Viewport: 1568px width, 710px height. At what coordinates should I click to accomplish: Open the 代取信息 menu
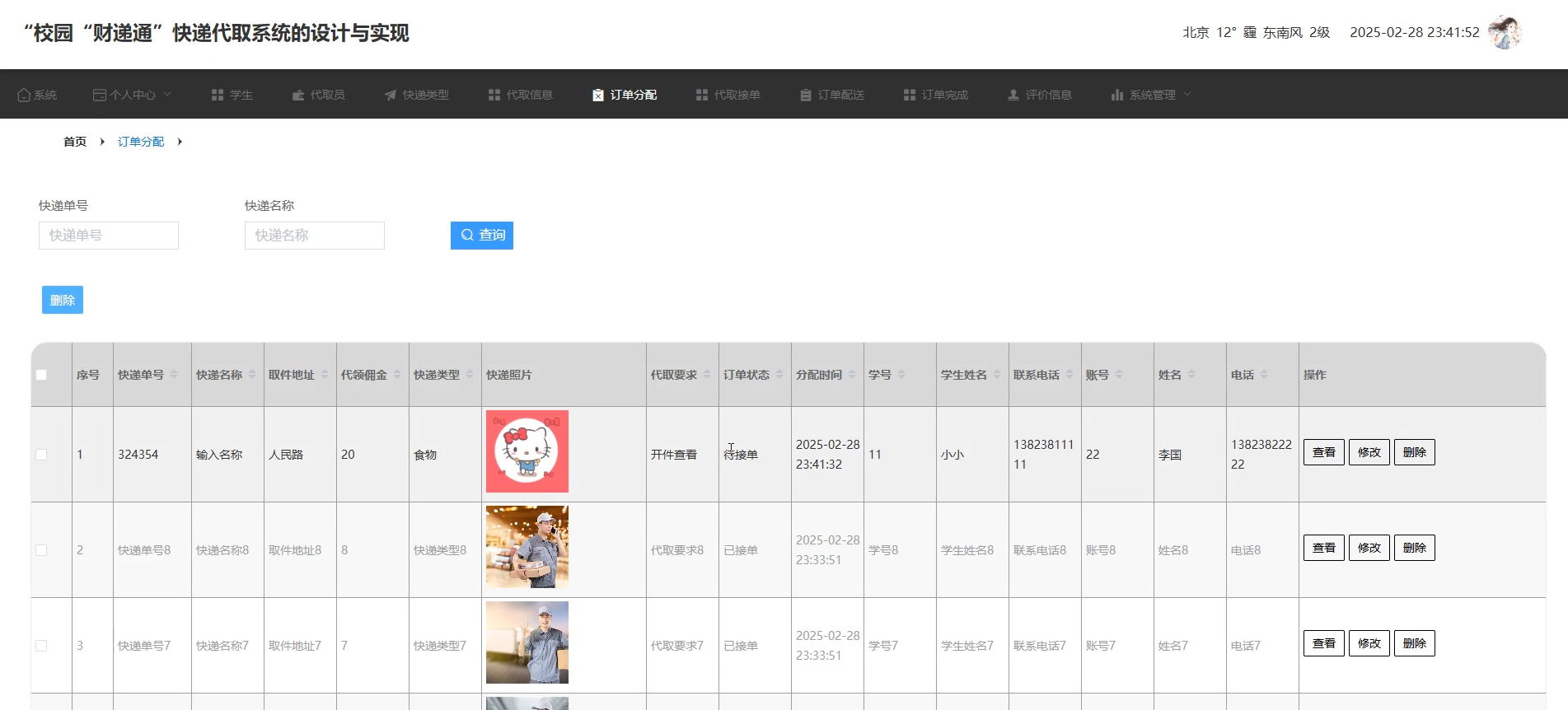coord(521,95)
